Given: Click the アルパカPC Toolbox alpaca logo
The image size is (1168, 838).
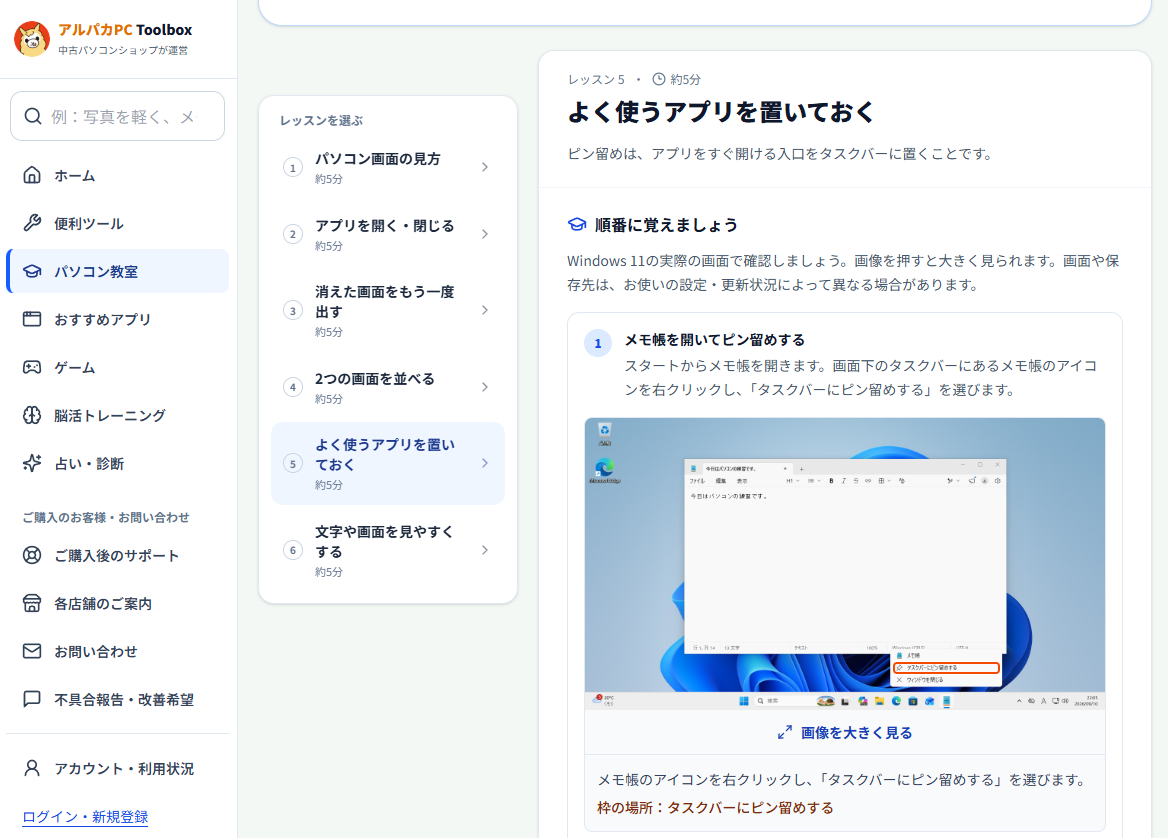Looking at the screenshot, I should [x=32, y=39].
